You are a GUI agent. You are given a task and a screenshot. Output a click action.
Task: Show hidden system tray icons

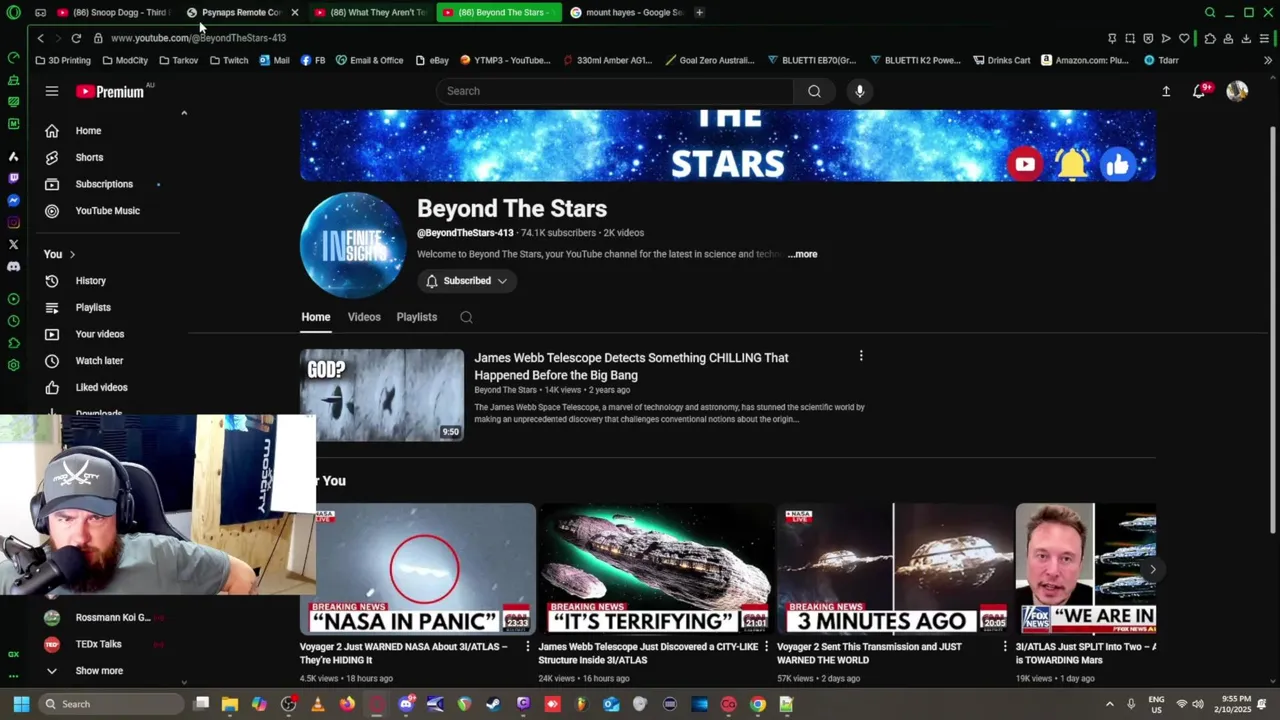(x=1108, y=704)
